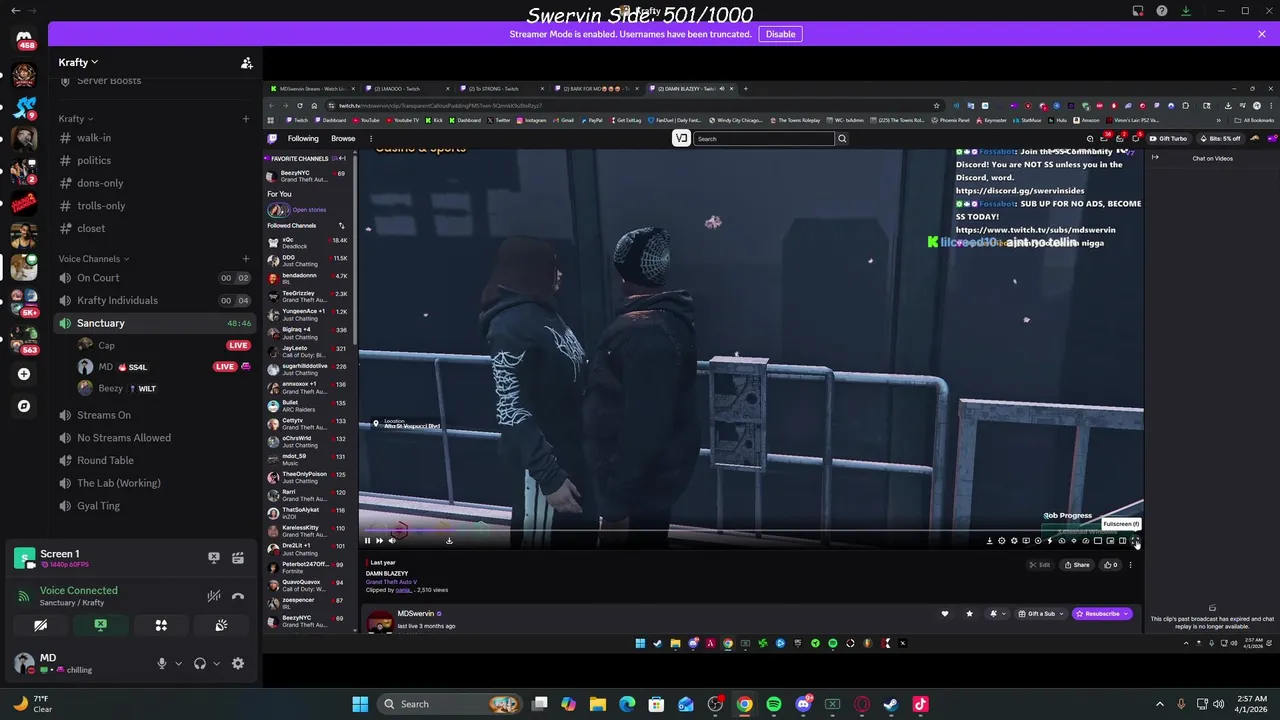Open the walk-in text channel
Viewport: 1280px width, 720px height.
(x=155, y=138)
